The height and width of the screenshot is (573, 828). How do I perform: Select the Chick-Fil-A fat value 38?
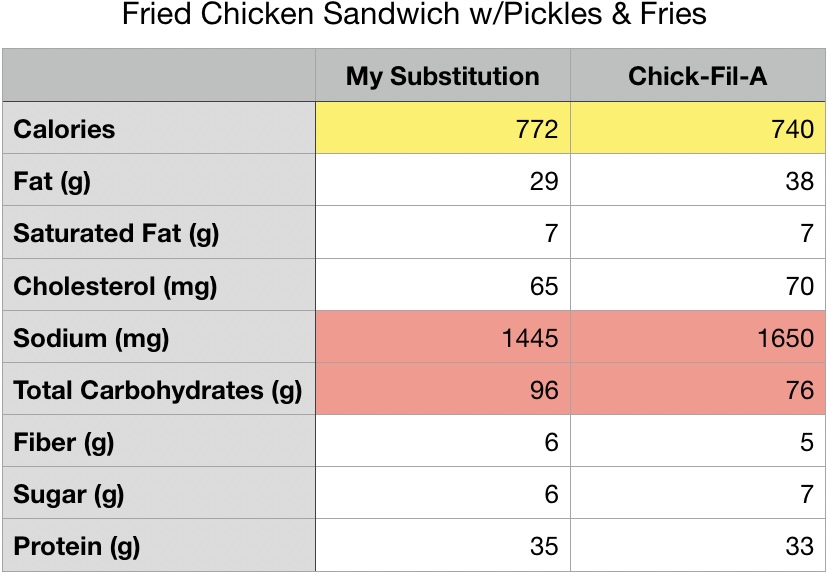pyautogui.click(x=698, y=182)
